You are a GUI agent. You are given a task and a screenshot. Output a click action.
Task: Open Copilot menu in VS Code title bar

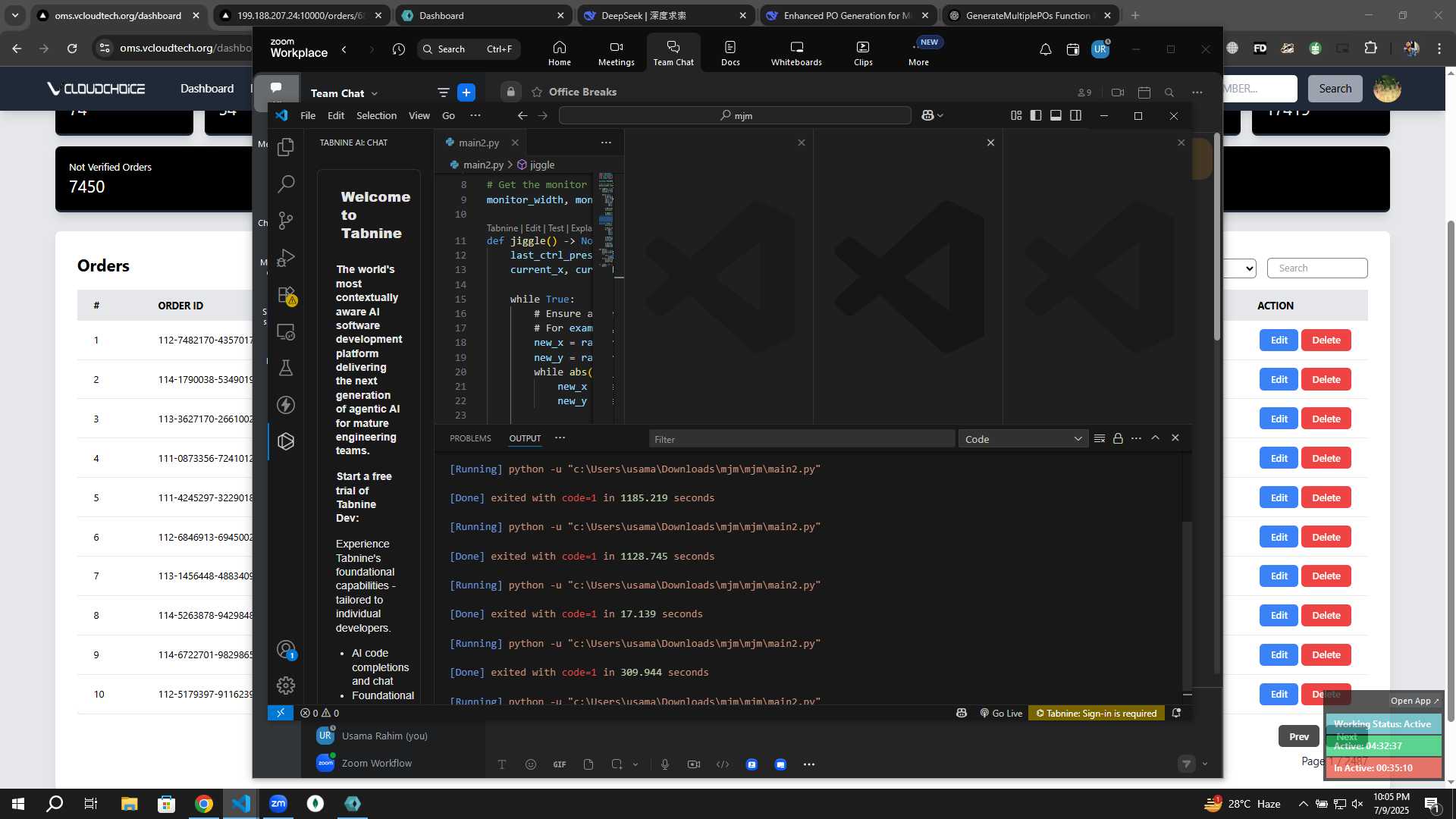(x=932, y=115)
